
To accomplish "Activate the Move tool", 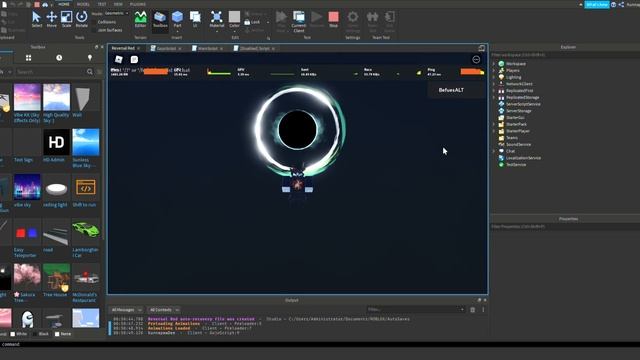I will [x=51, y=19].
